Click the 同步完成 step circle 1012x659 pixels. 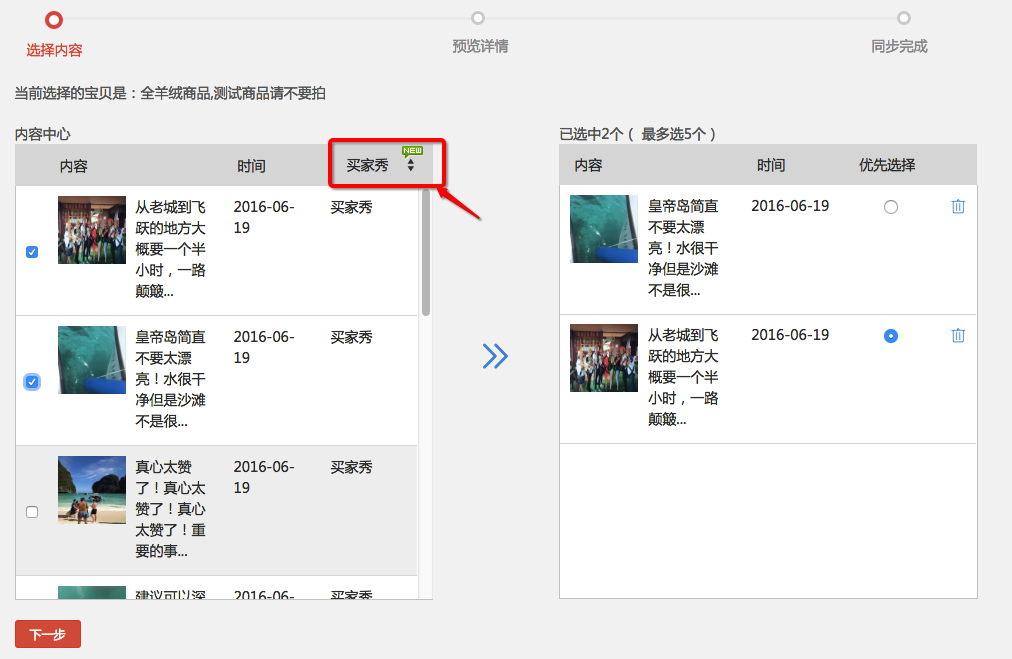pyautogui.click(x=903, y=18)
